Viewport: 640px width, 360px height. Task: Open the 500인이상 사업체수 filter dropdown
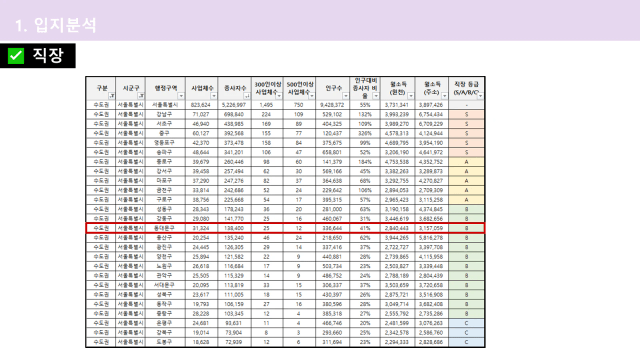[312, 96]
